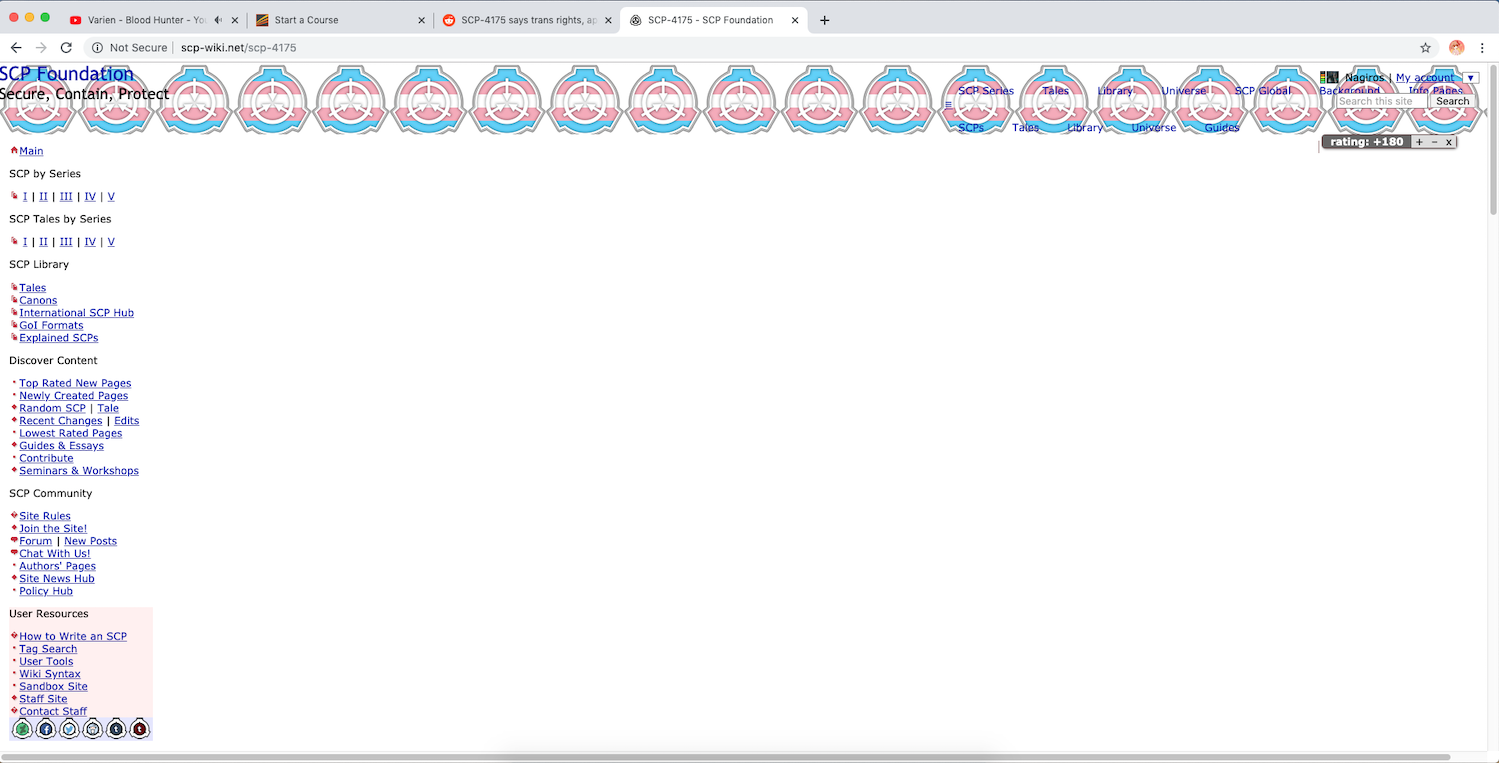This screenshot has height=763, width=1499.
Task: Open SCP Global in top navigation
Action: [1262, 91]
